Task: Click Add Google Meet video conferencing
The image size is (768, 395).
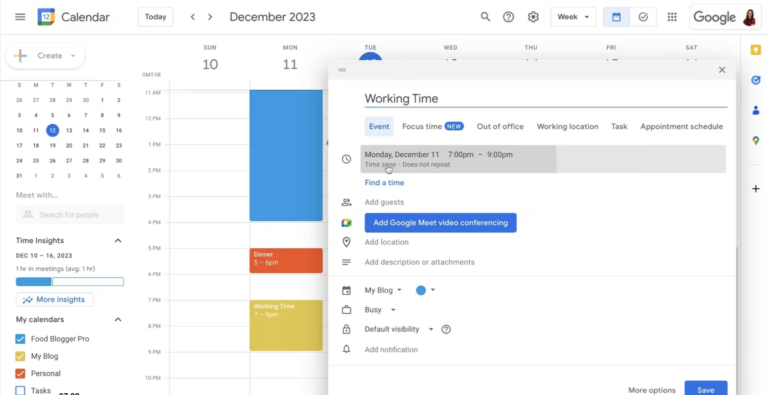Action: (440, 223)
